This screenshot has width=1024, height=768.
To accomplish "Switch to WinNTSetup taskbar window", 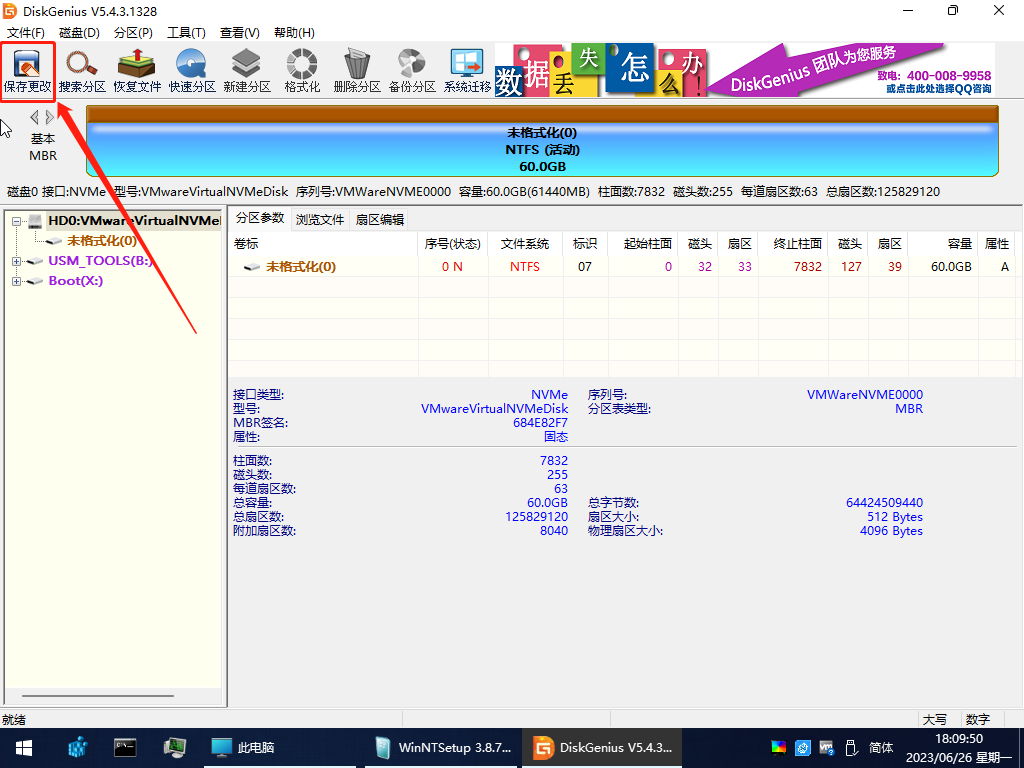I will [443, 747].
